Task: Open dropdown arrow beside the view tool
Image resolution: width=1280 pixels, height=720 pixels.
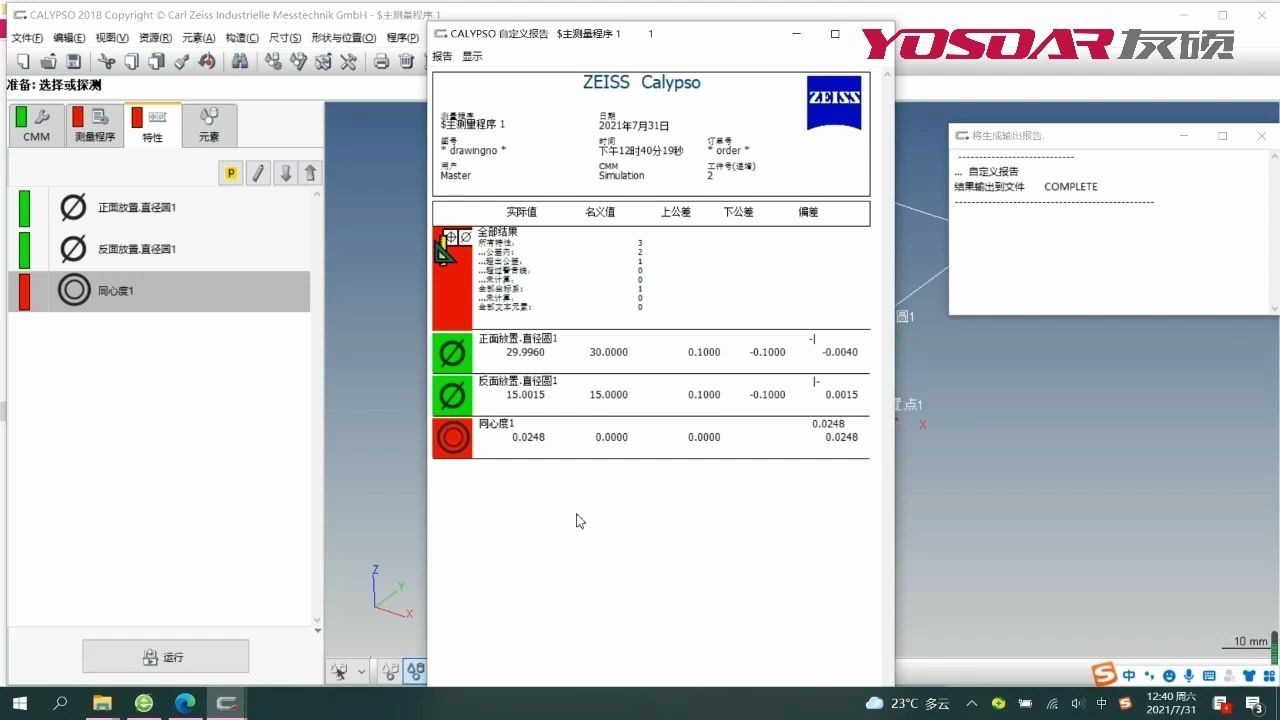Action: pyautogui.click(x=361, y=672)
